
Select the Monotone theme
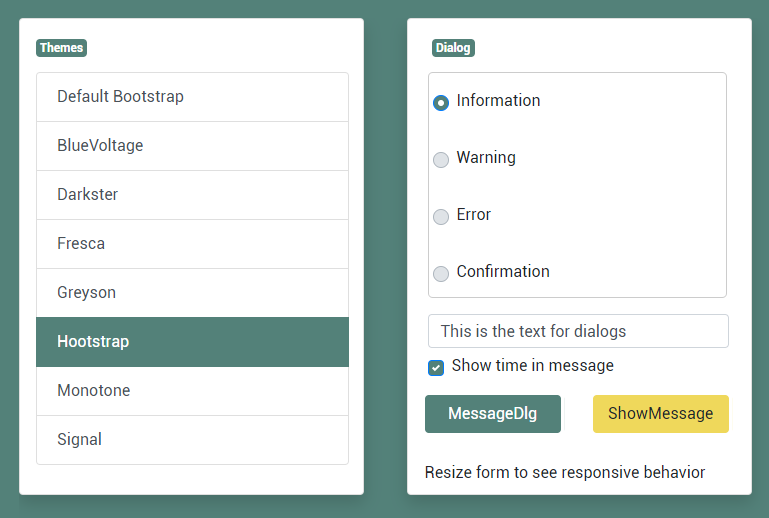tap(192, 391)
